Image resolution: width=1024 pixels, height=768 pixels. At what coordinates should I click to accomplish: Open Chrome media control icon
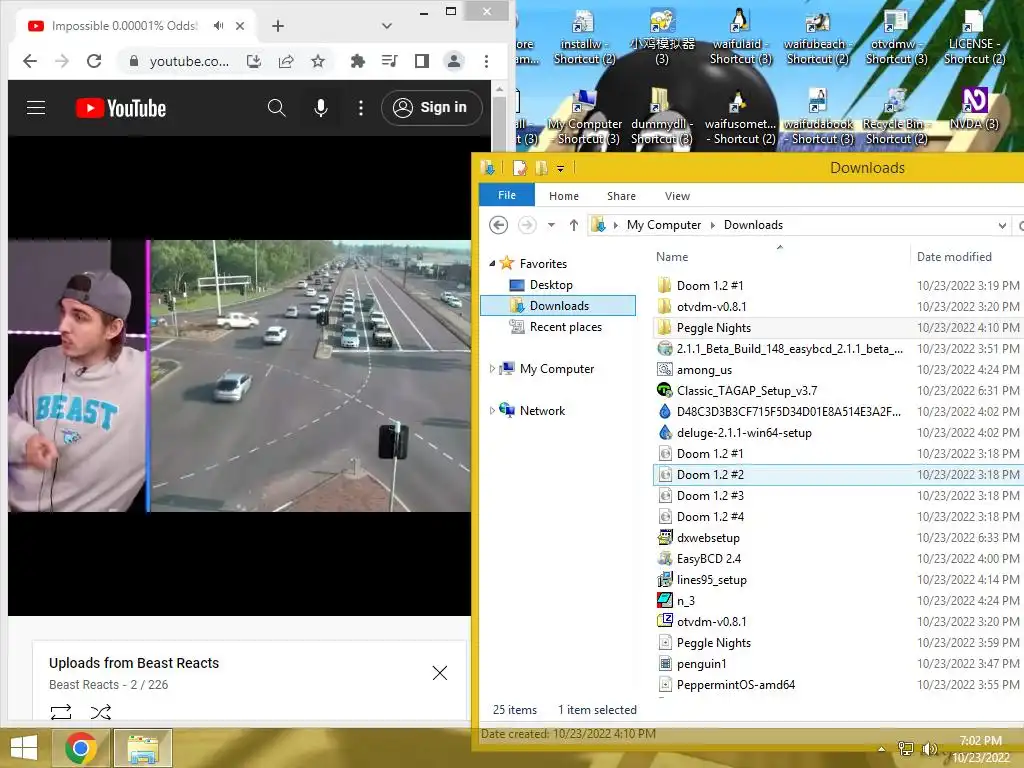click(390, 61)
